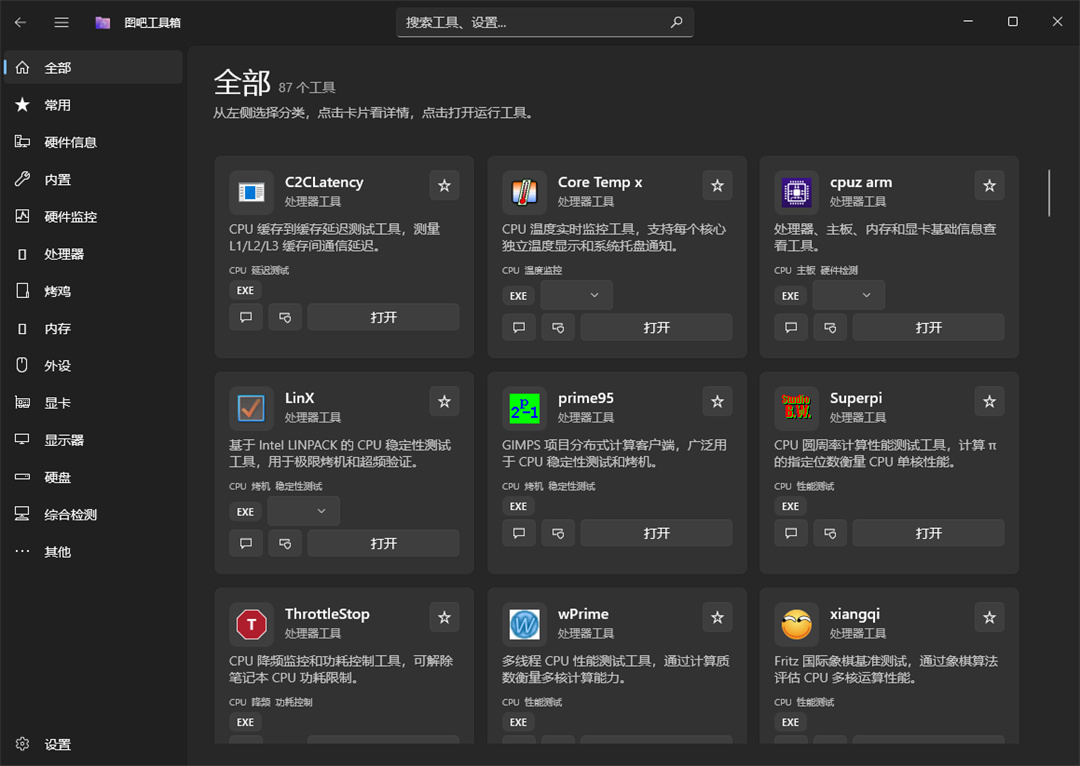Open 外设 peripherals category
Screen dimensions: 1080x766
pyautogui.click(x=93, y=365)
